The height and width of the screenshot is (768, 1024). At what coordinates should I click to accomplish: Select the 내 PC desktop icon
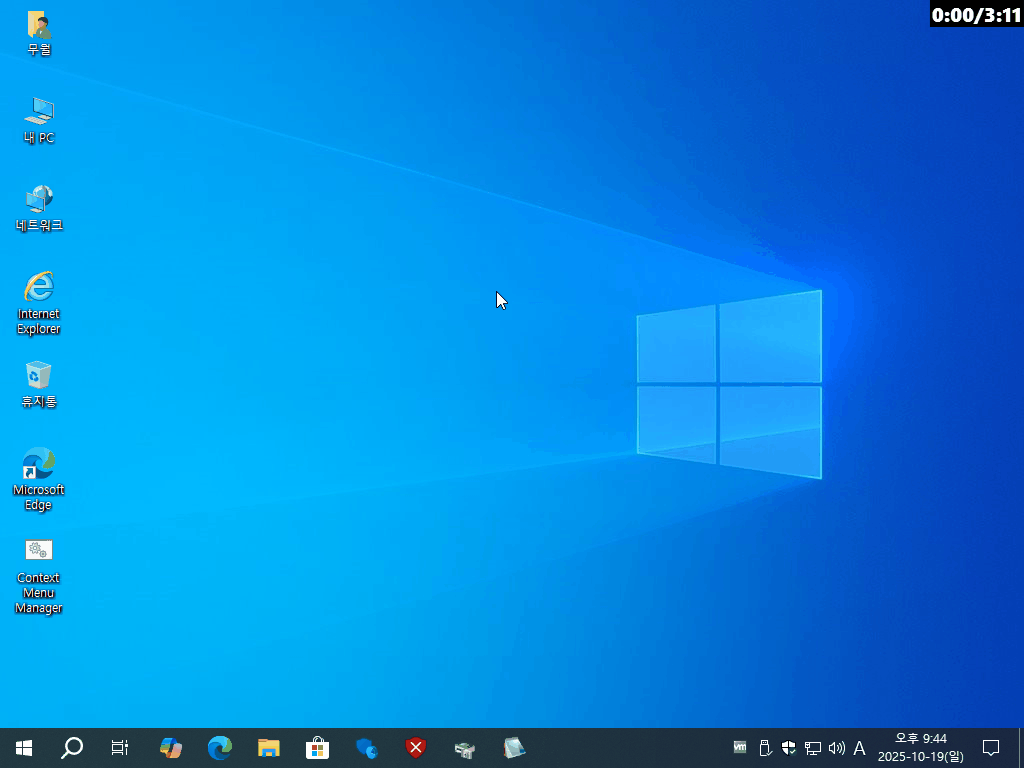point(39,120)
